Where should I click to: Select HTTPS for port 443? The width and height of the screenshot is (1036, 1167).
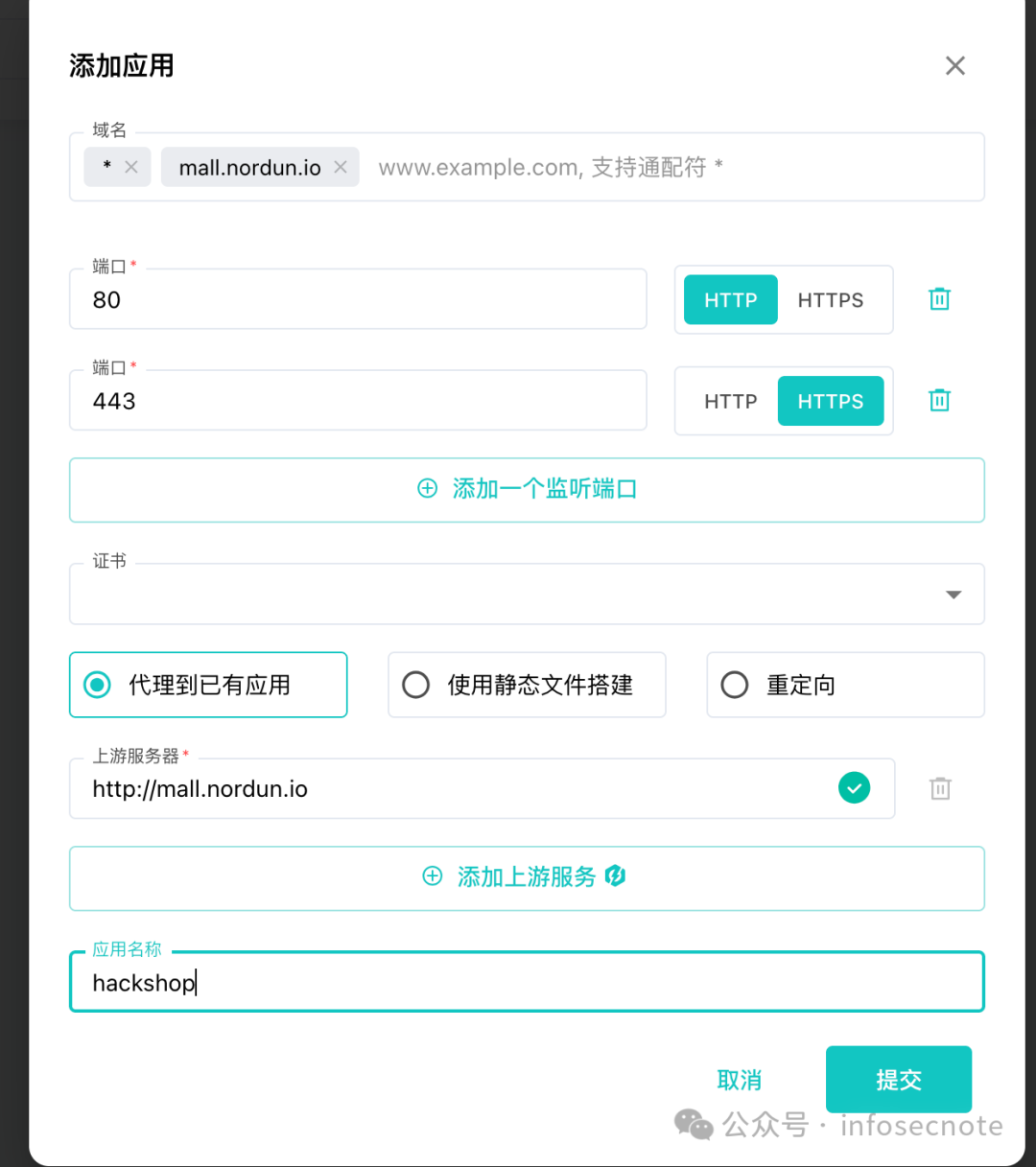coord(831,402)
